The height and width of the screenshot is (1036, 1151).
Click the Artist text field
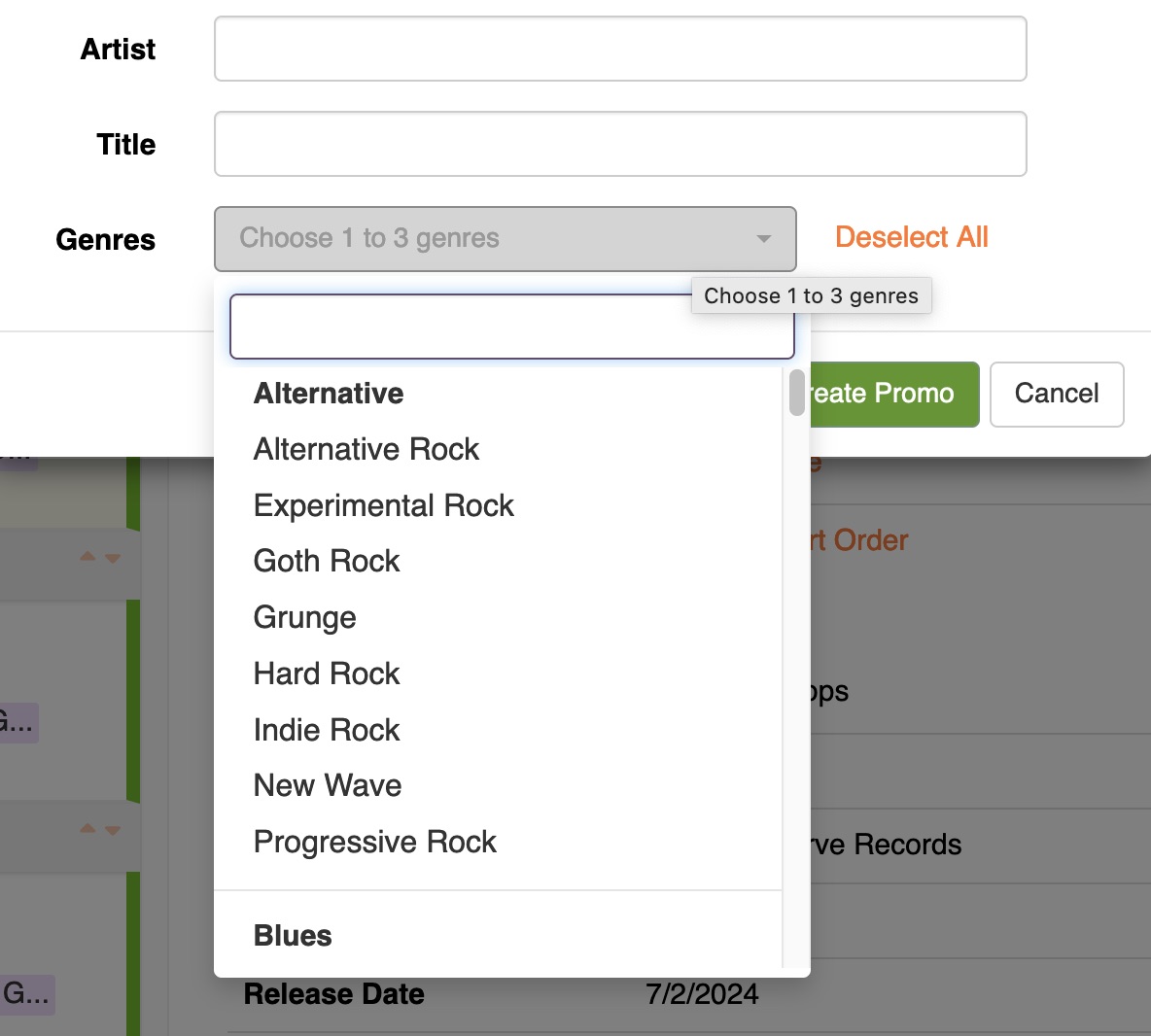[620, 49]
